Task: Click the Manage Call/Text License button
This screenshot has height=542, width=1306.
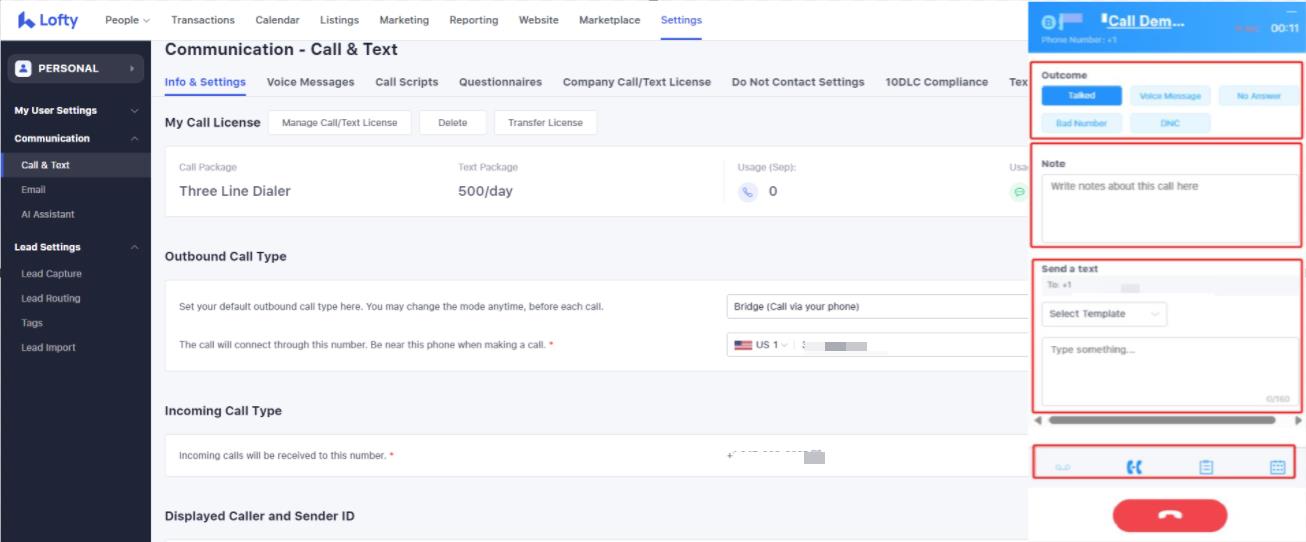Action: pyautogui.click(x=340, y=123)
